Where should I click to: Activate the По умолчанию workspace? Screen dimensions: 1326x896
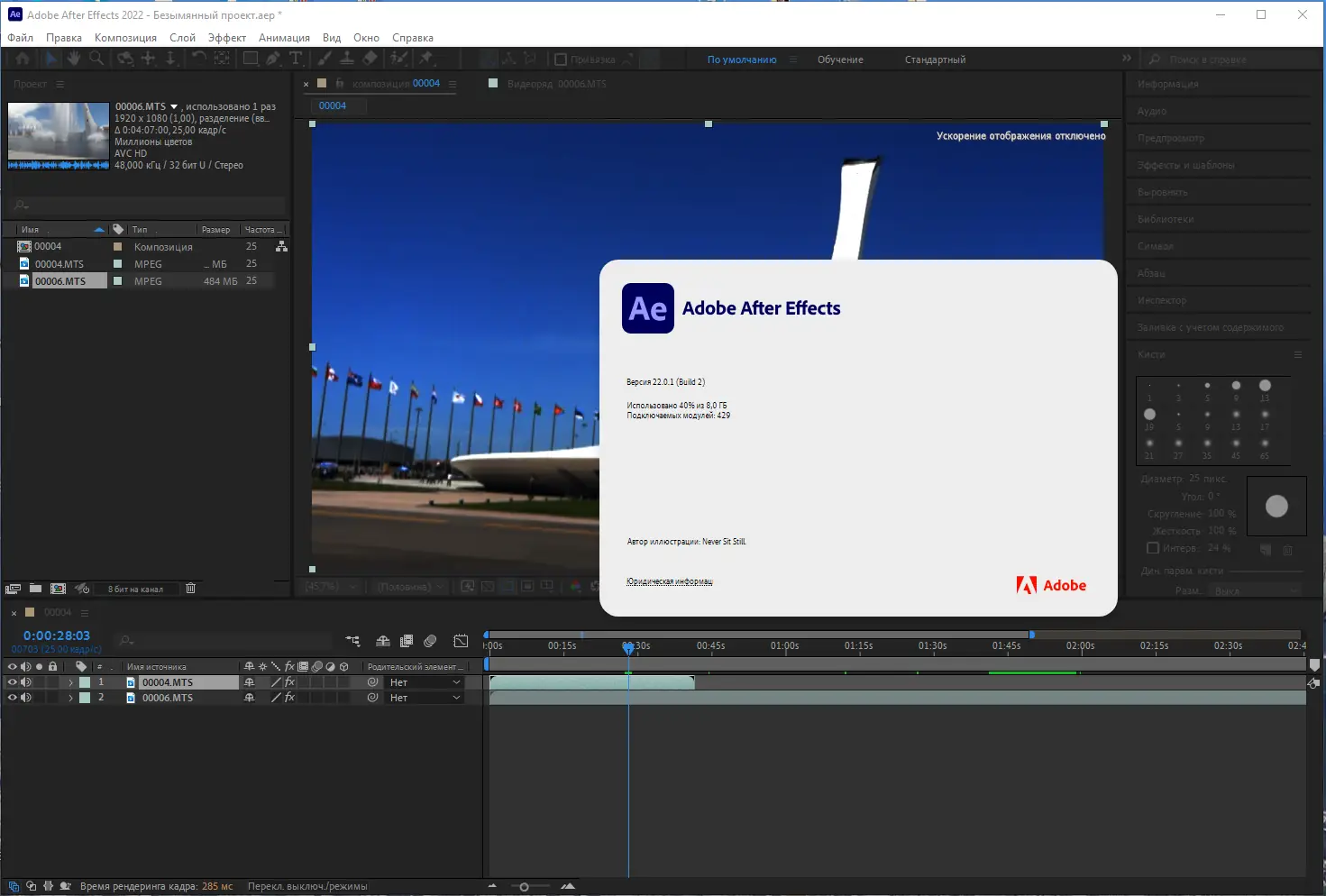(741, 59)
